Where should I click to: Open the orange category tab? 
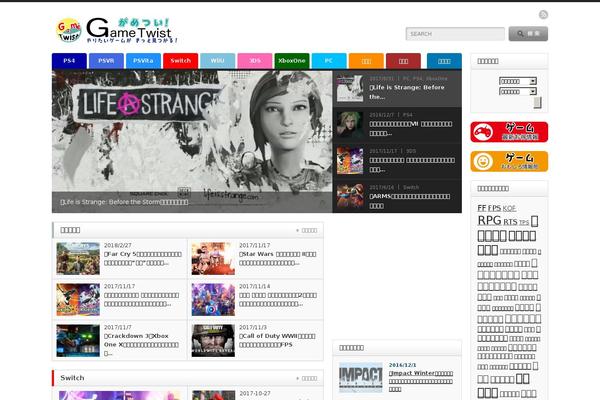tap(366, 61)
